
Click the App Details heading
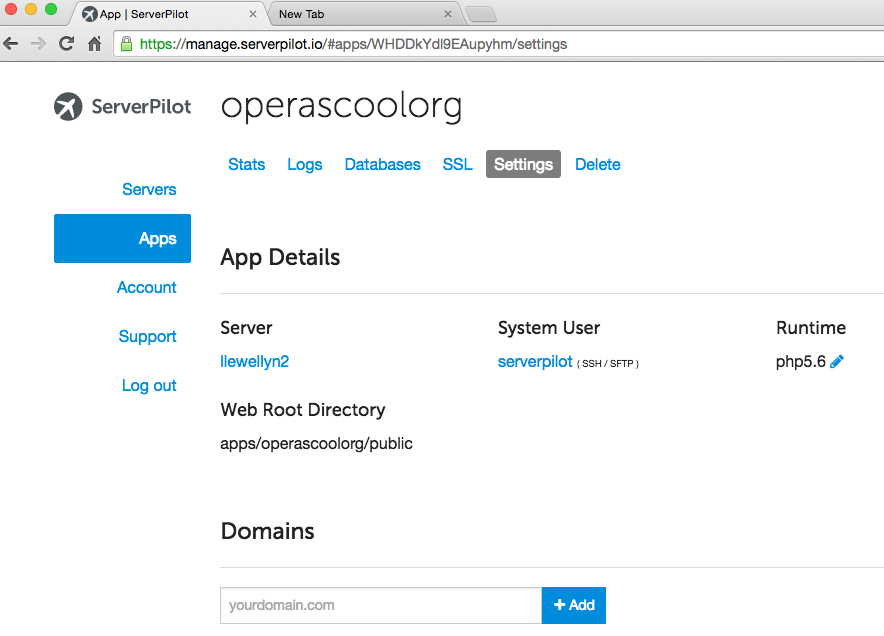point(280,258)
